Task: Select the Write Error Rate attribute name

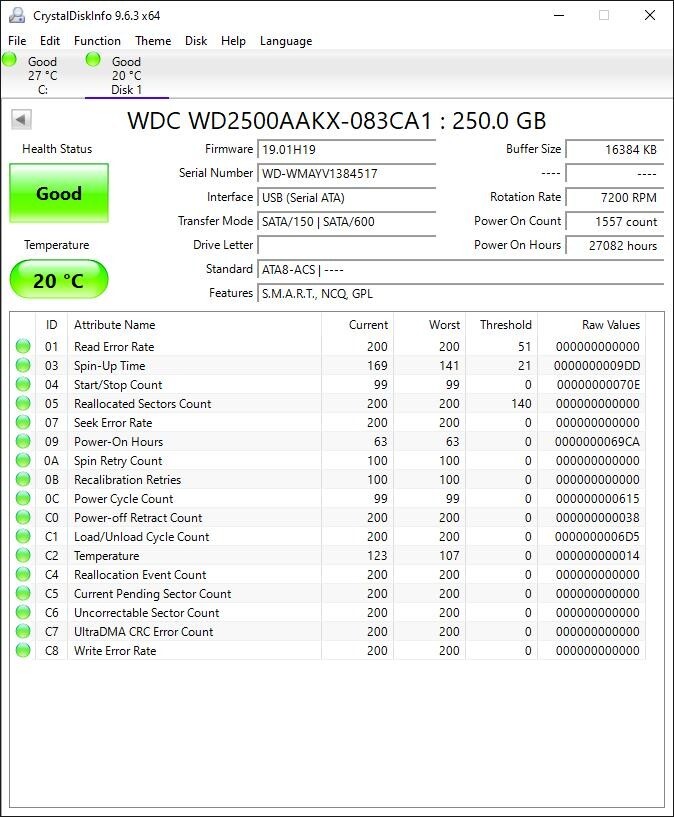Action: (x=115, y=651)
